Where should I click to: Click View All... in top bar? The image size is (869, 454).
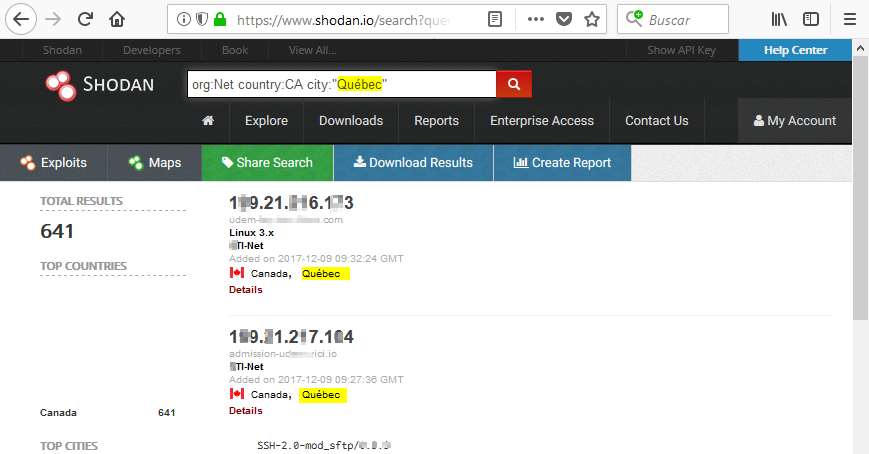point(313,50)
